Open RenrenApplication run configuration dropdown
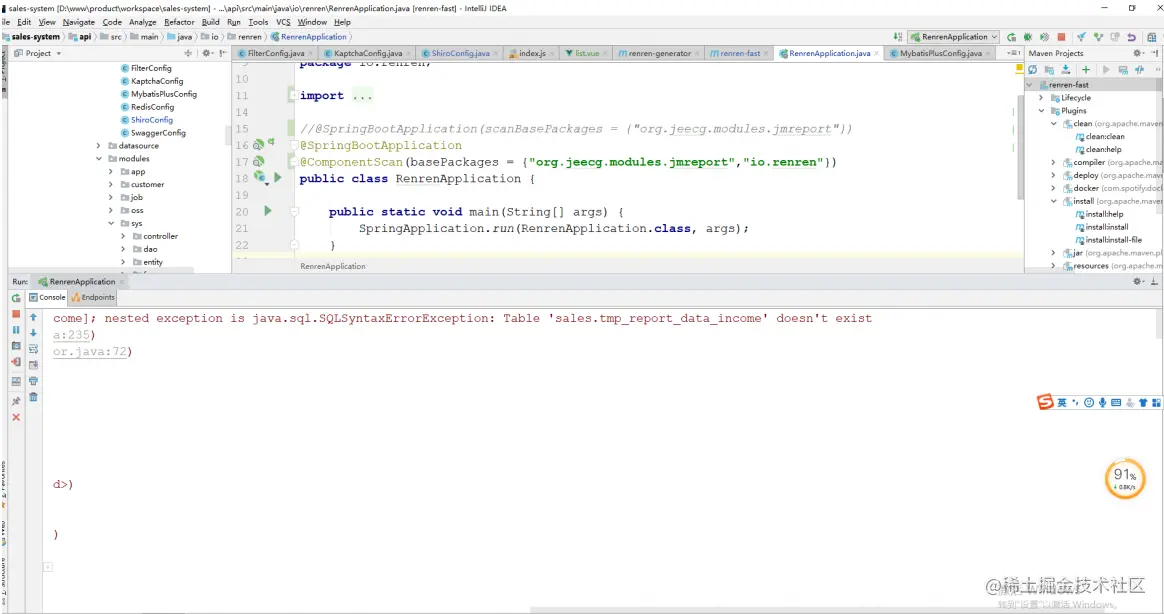The image size is (1164, 614). (954, 37)
